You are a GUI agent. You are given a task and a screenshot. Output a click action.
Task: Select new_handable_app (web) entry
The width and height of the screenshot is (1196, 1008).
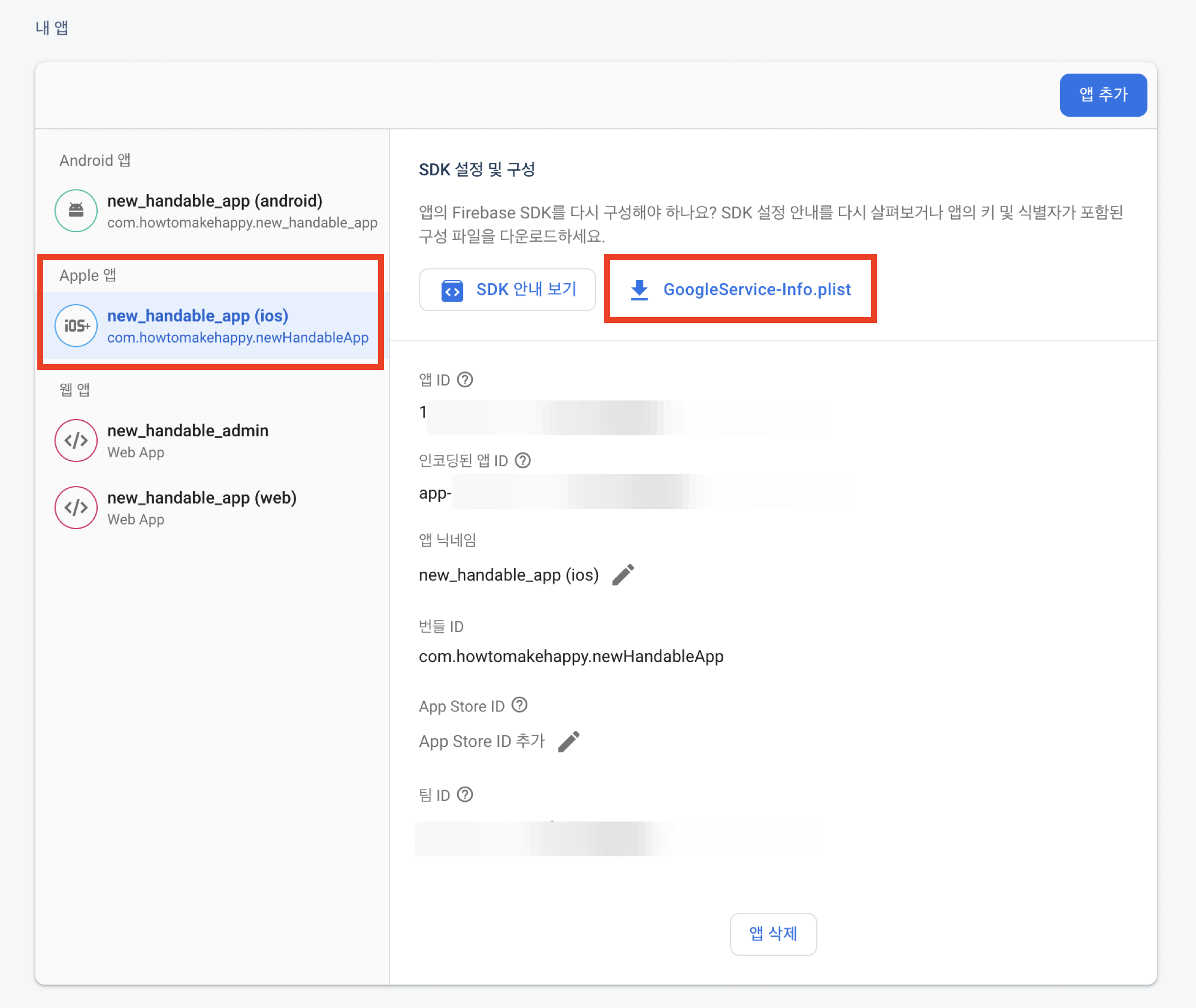click(x=202, y=498)
